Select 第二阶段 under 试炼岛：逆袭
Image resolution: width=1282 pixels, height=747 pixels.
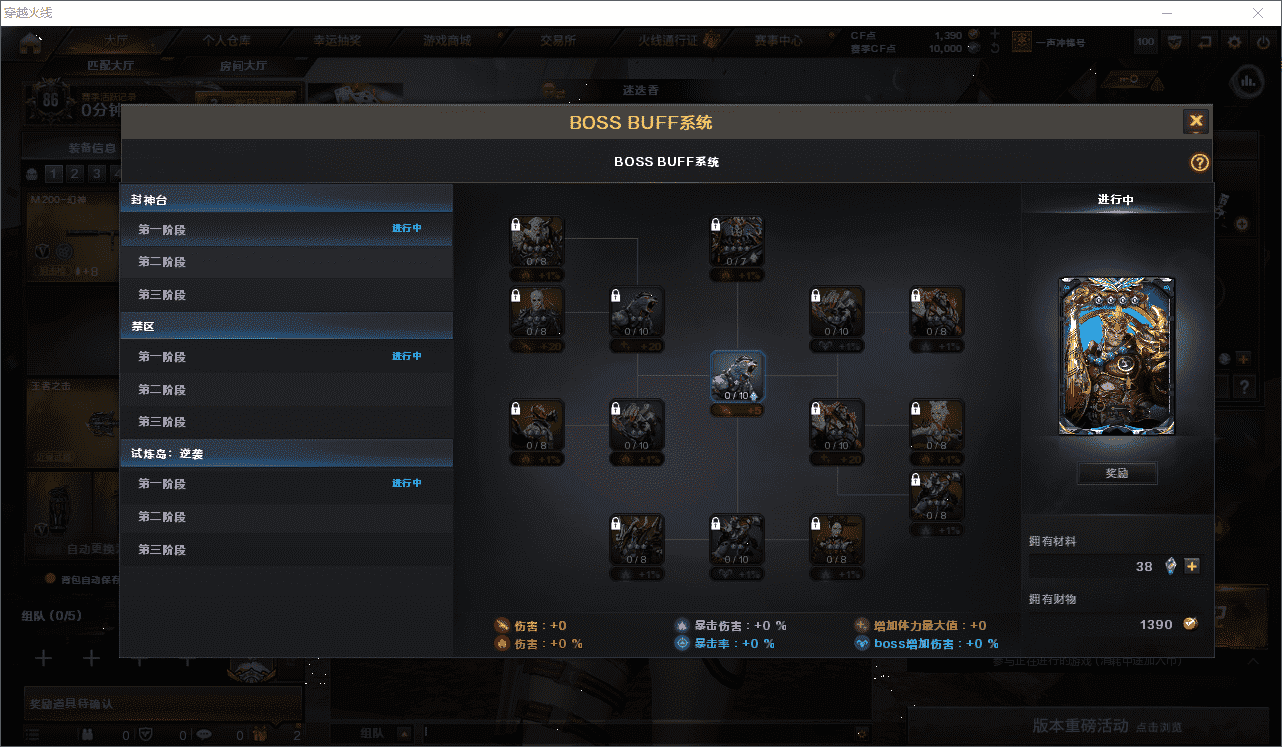(x=286, y=517)
